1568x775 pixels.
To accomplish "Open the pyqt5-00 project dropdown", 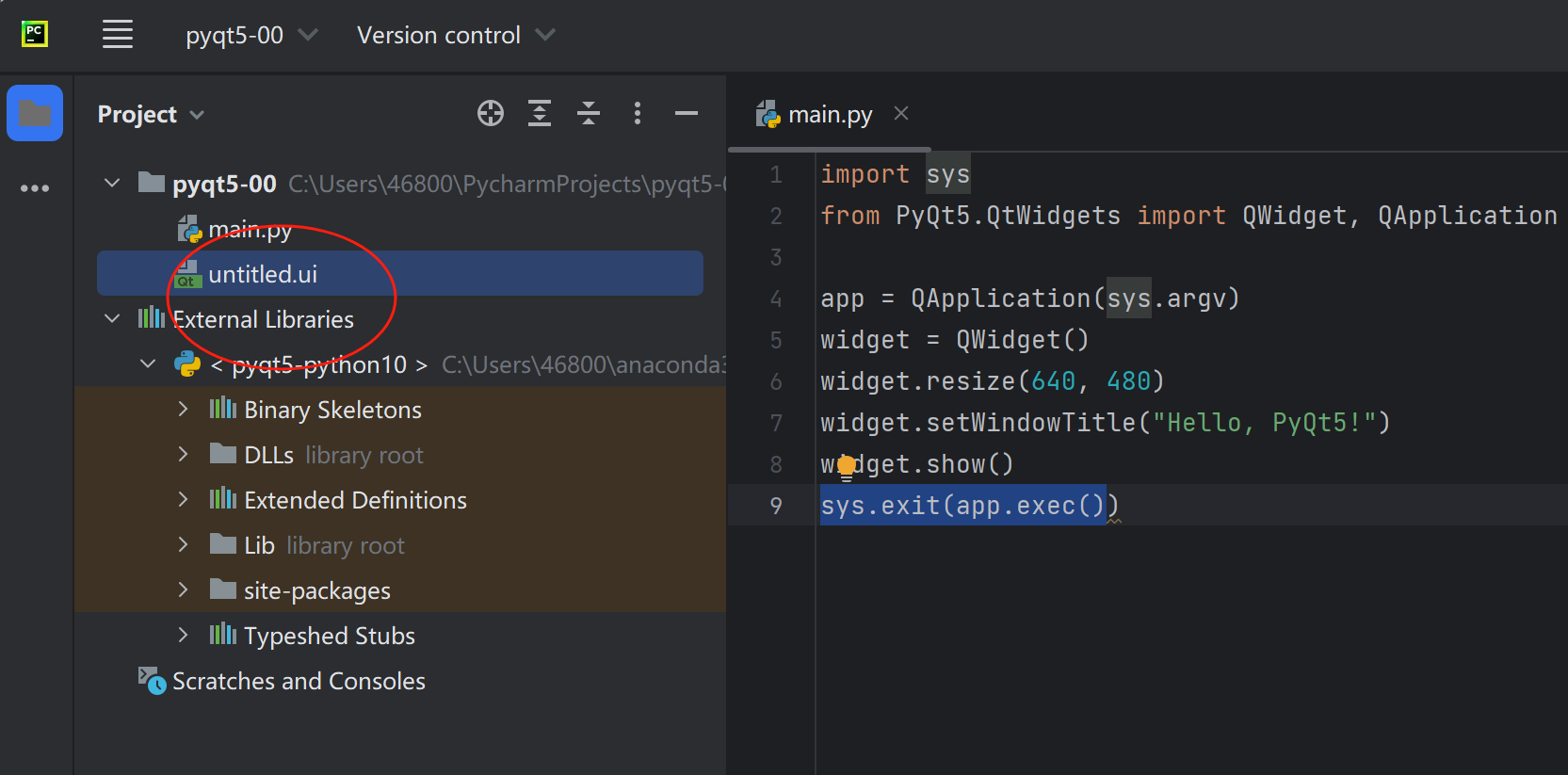I will pos(251,35).
